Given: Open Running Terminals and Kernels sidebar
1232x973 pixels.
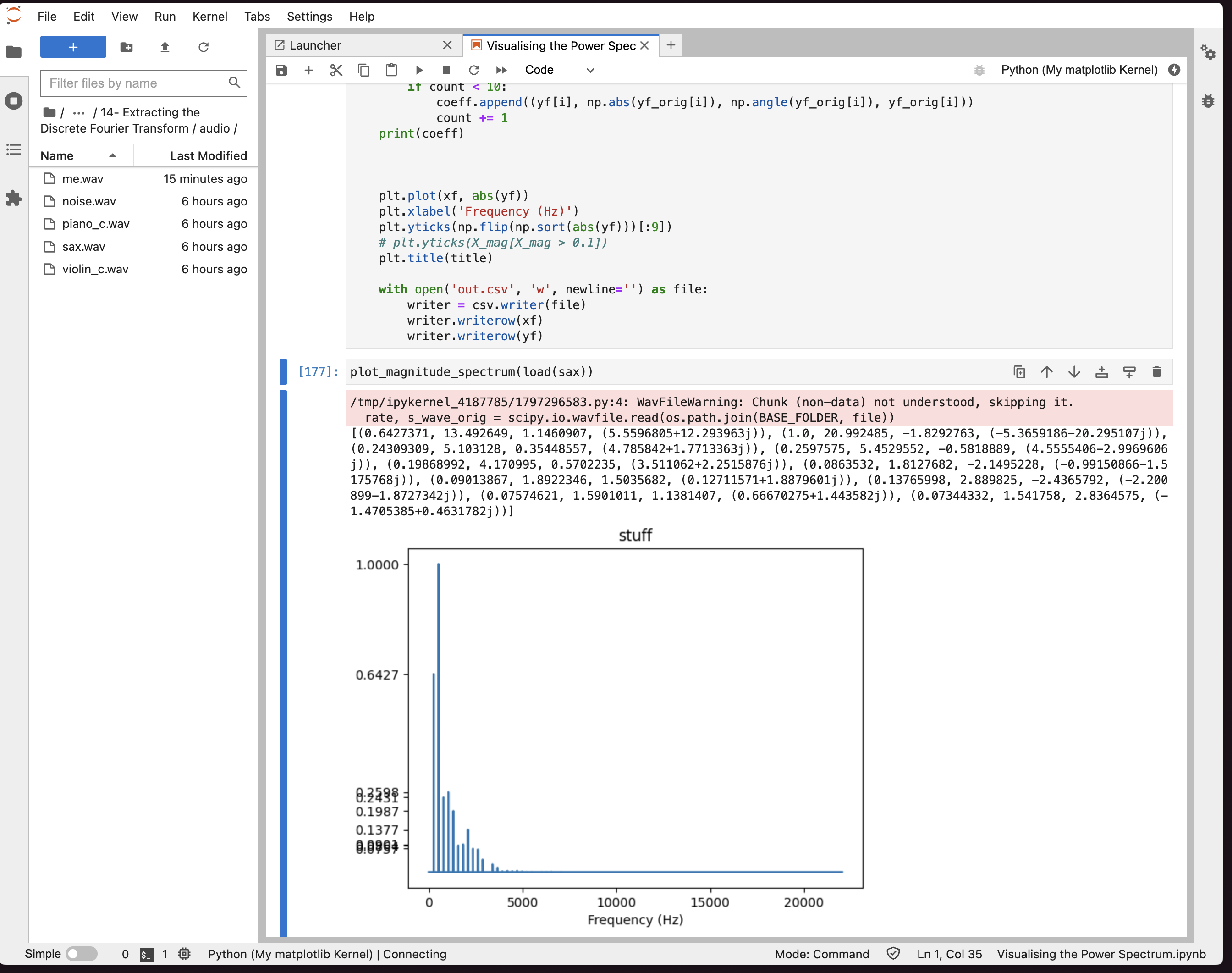Looking at the screenshot, I should pyautogui.click(x=14, y=101).
